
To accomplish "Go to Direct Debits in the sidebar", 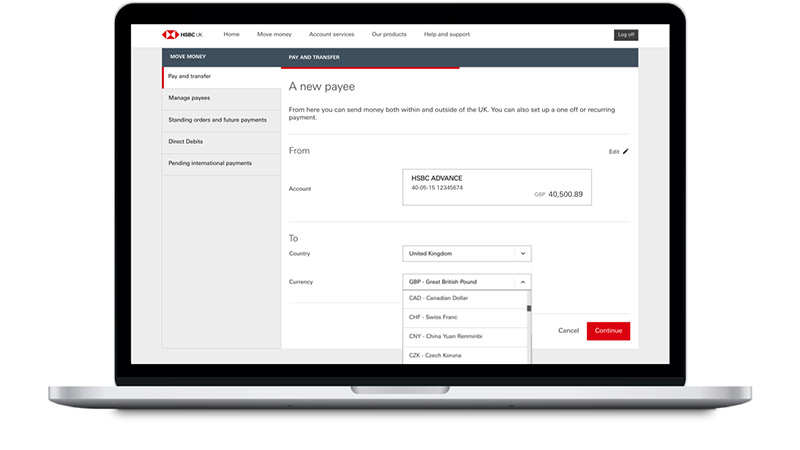I will [x=221, y=141].
